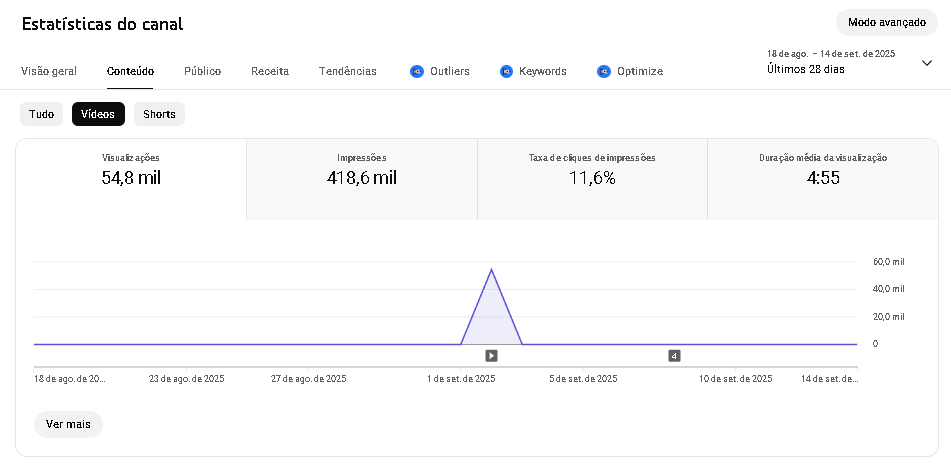The image size is (951, 469).
Task: Select the Visualizações metric card
Action: (131, 170)
